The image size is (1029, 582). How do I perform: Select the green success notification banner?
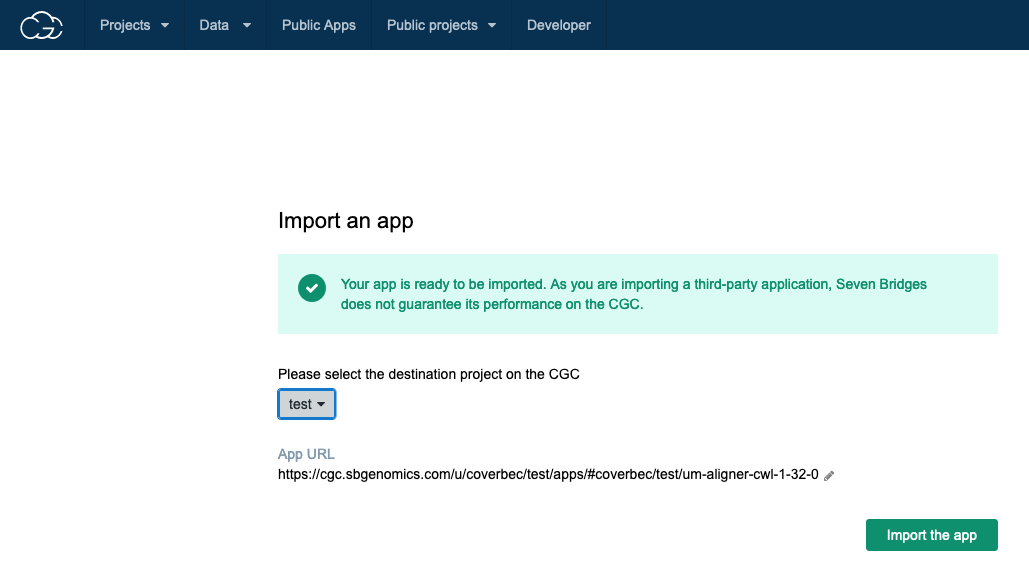tap(637, 294)
